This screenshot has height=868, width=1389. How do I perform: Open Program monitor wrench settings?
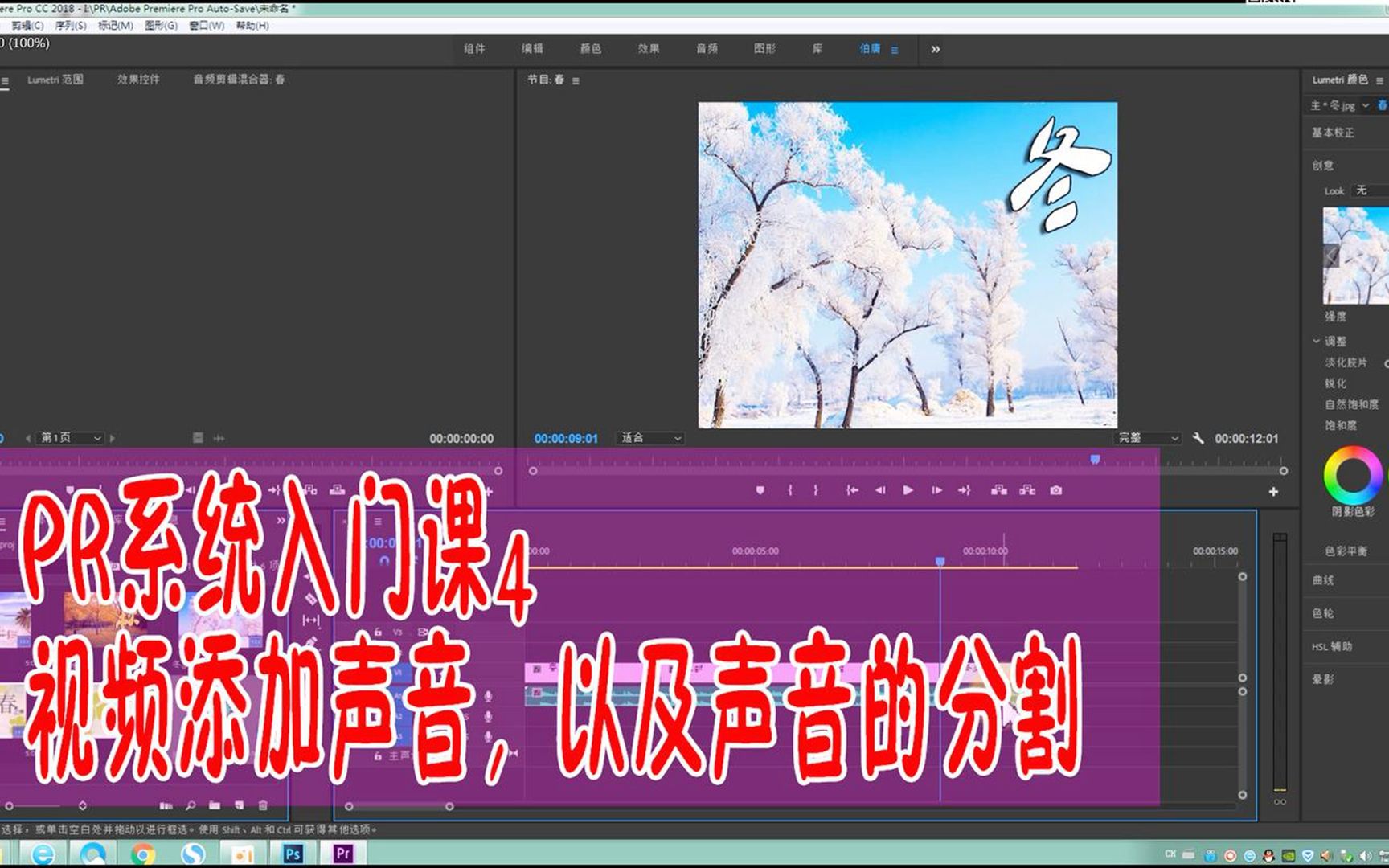(1198, 438)
